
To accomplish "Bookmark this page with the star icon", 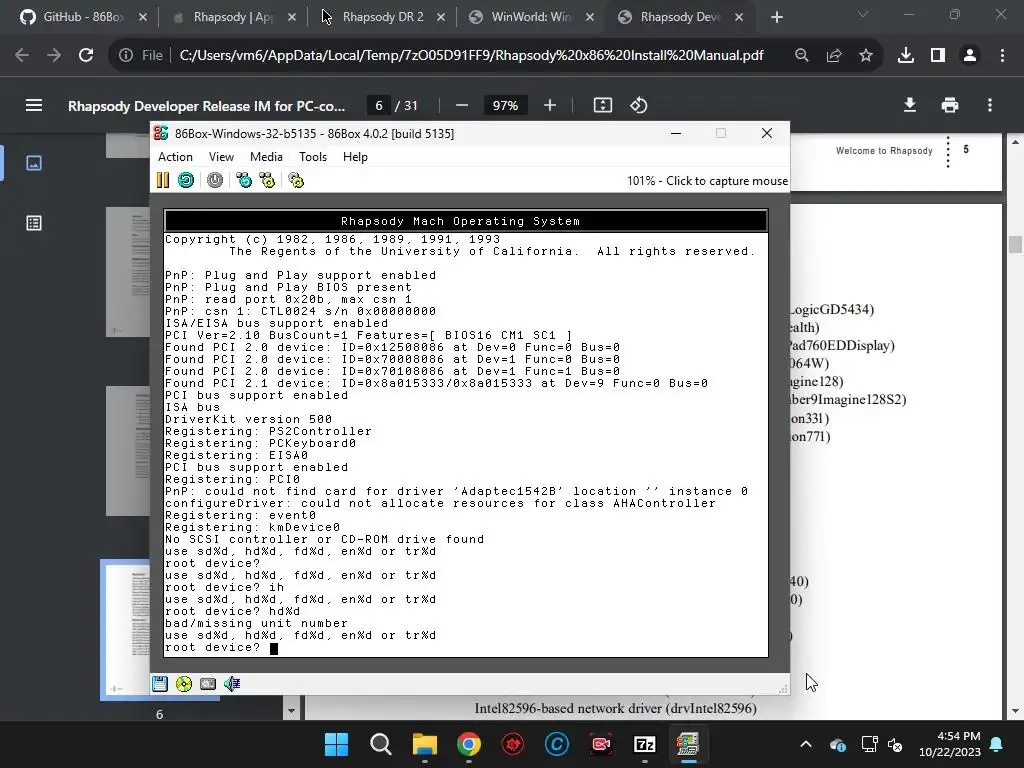I will coord(865,56).
